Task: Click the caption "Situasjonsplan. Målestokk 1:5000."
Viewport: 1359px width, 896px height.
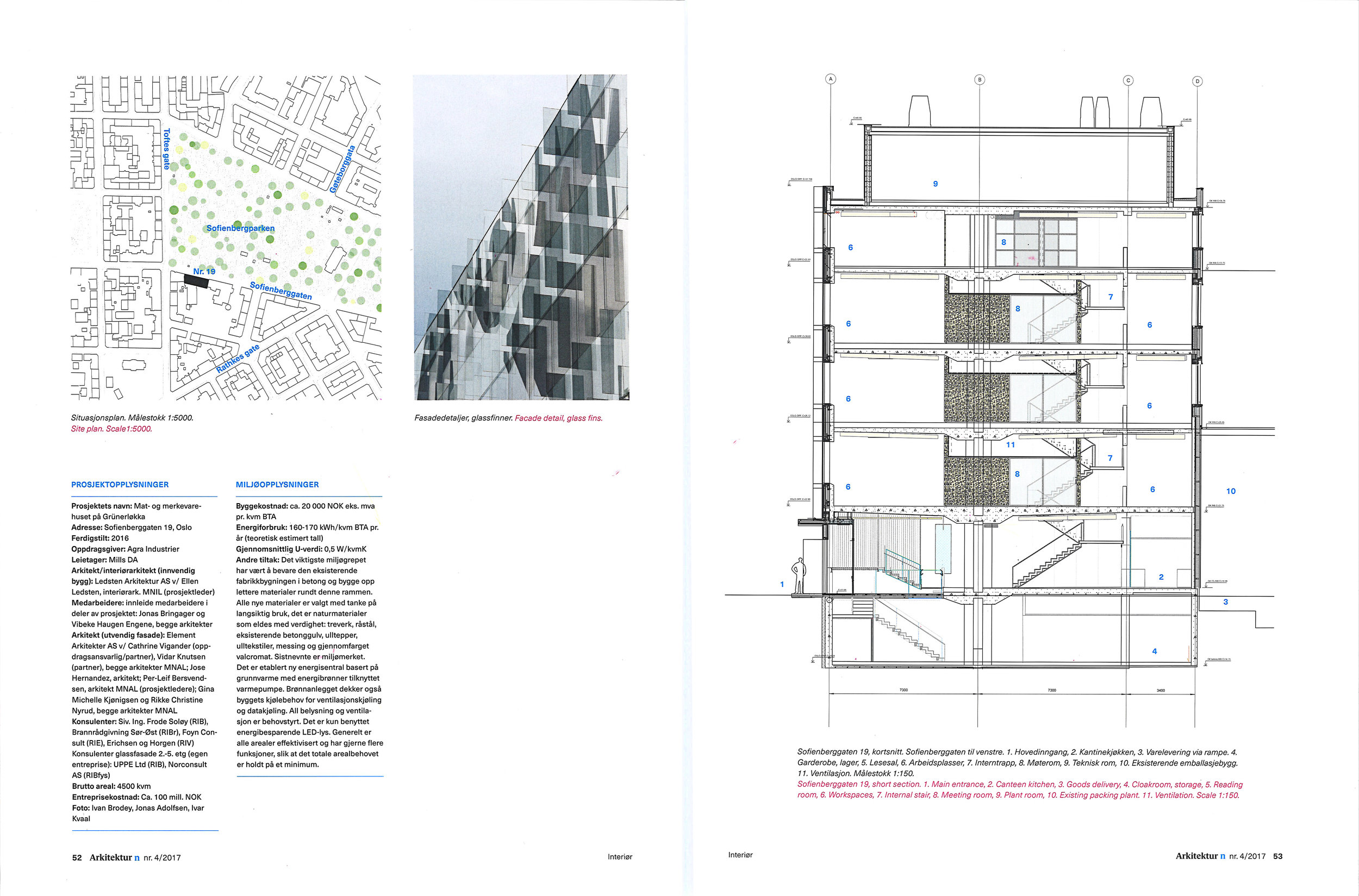Action: tap(133, 418)
